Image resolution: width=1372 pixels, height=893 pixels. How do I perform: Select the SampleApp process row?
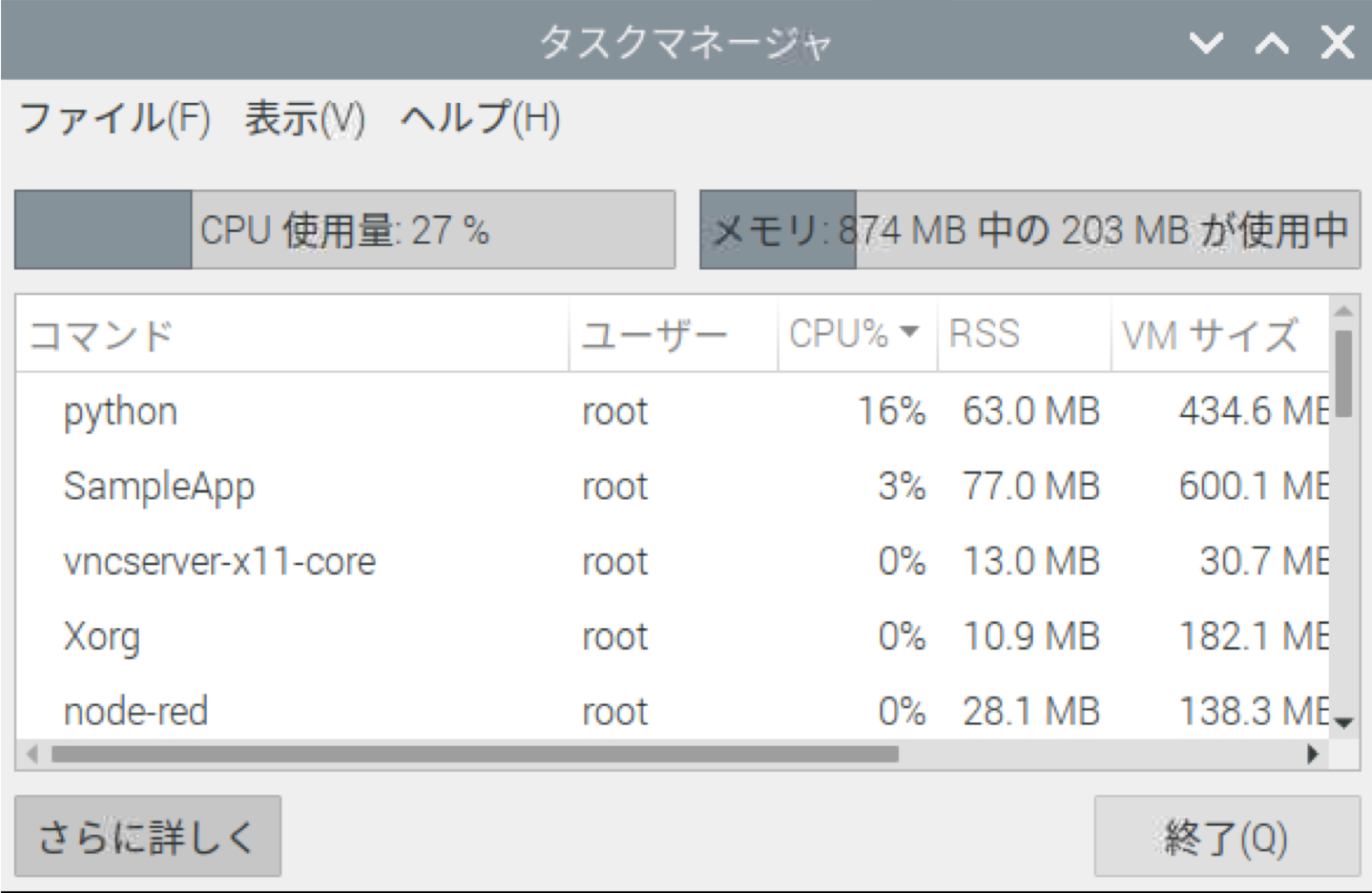pos(332,486)
